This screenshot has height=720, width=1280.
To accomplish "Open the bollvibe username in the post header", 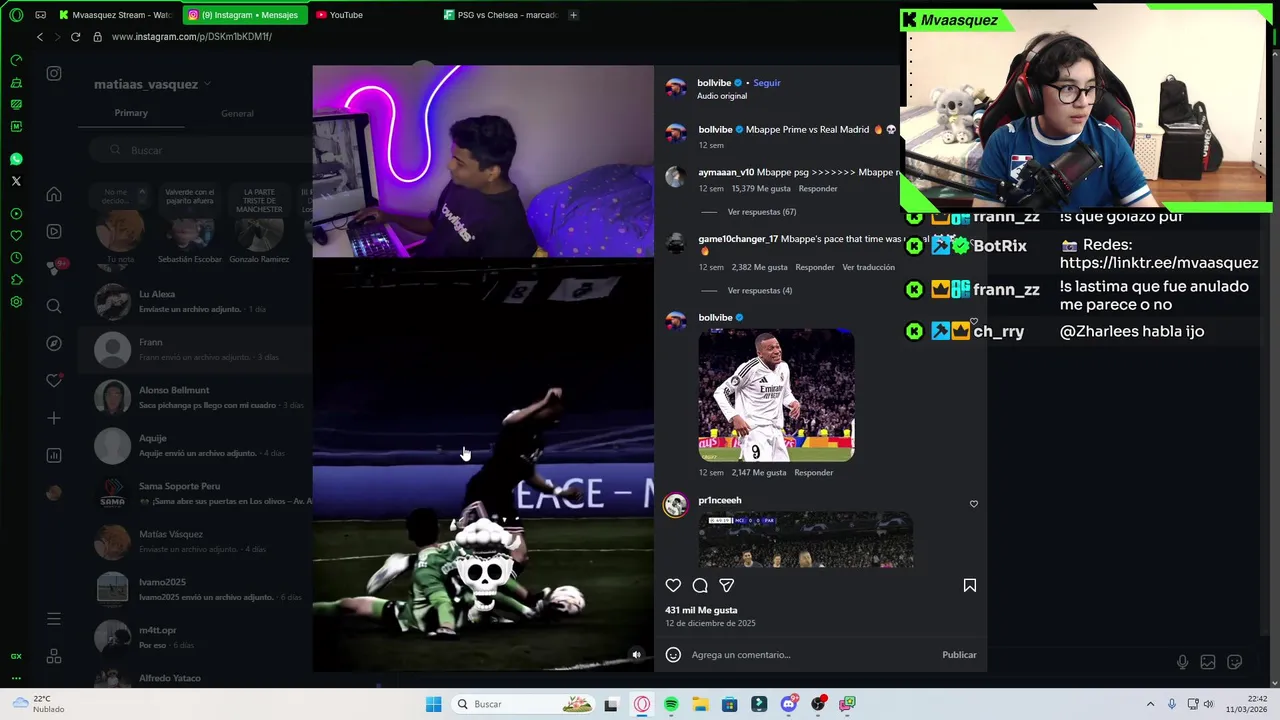I will tap(714, 83).
